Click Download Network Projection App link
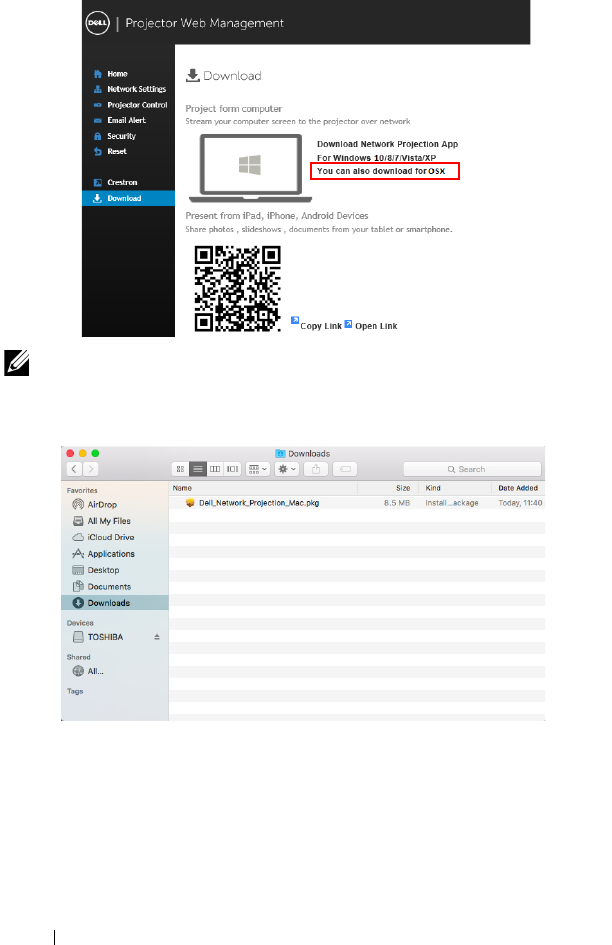 (x=387, y=145)
